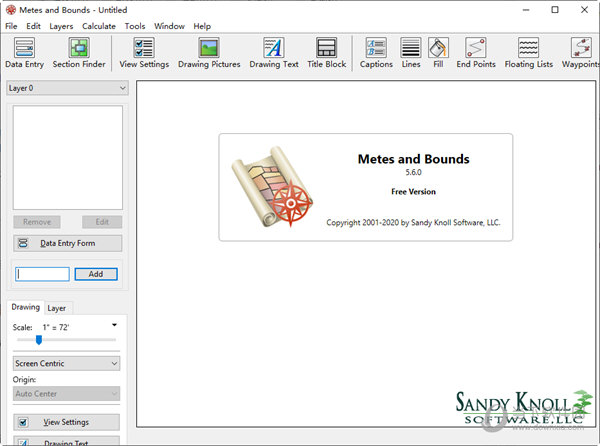Image resolution: width=600 pixels, height=446 pixels.
Task: Open the Screen Centric combo box
Action: click(x=67, y=364)
